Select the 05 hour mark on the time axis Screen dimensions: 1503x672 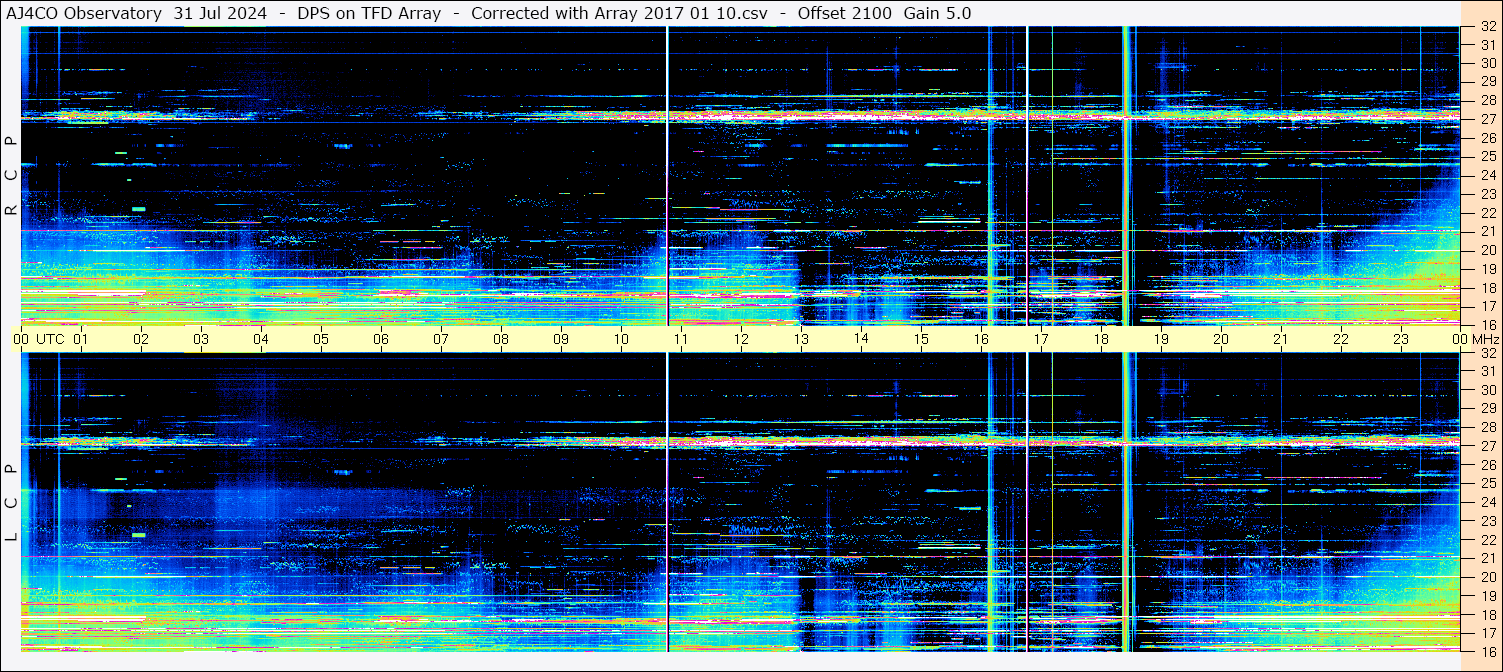coord(321,339)
